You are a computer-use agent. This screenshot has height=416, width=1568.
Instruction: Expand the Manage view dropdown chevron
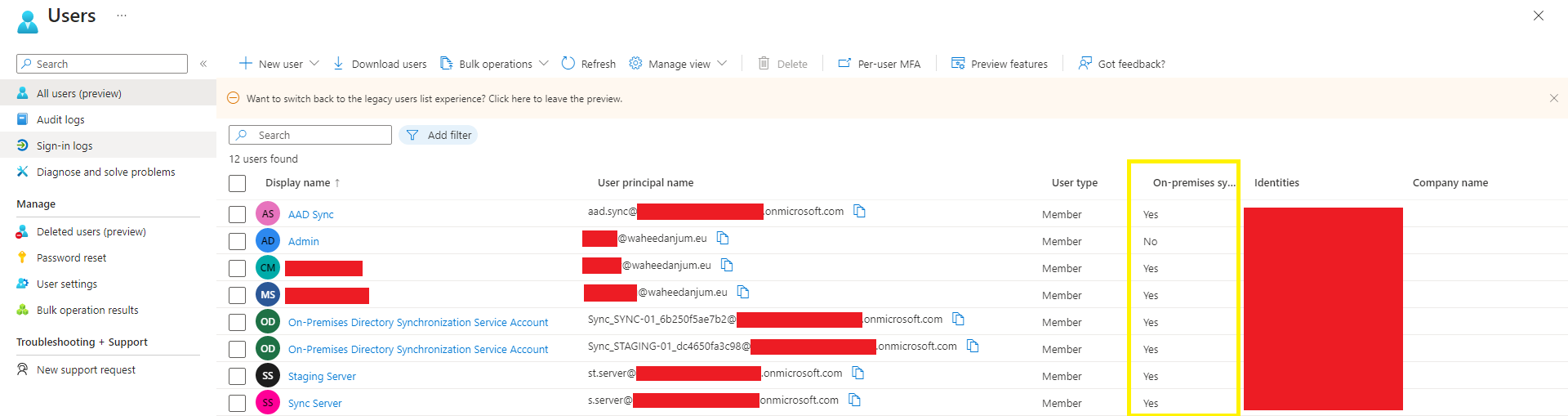point(722,63)
